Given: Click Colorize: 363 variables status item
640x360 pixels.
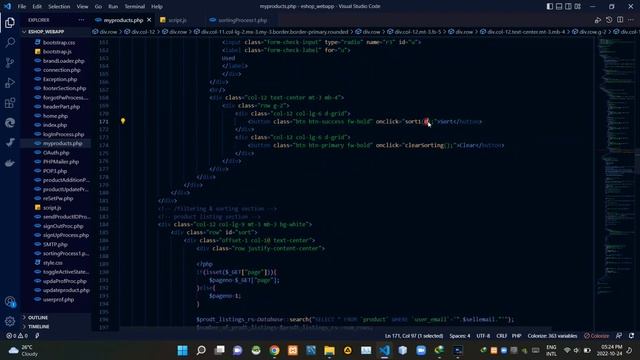Looking at the screenshot, I should tap(552, 336).
